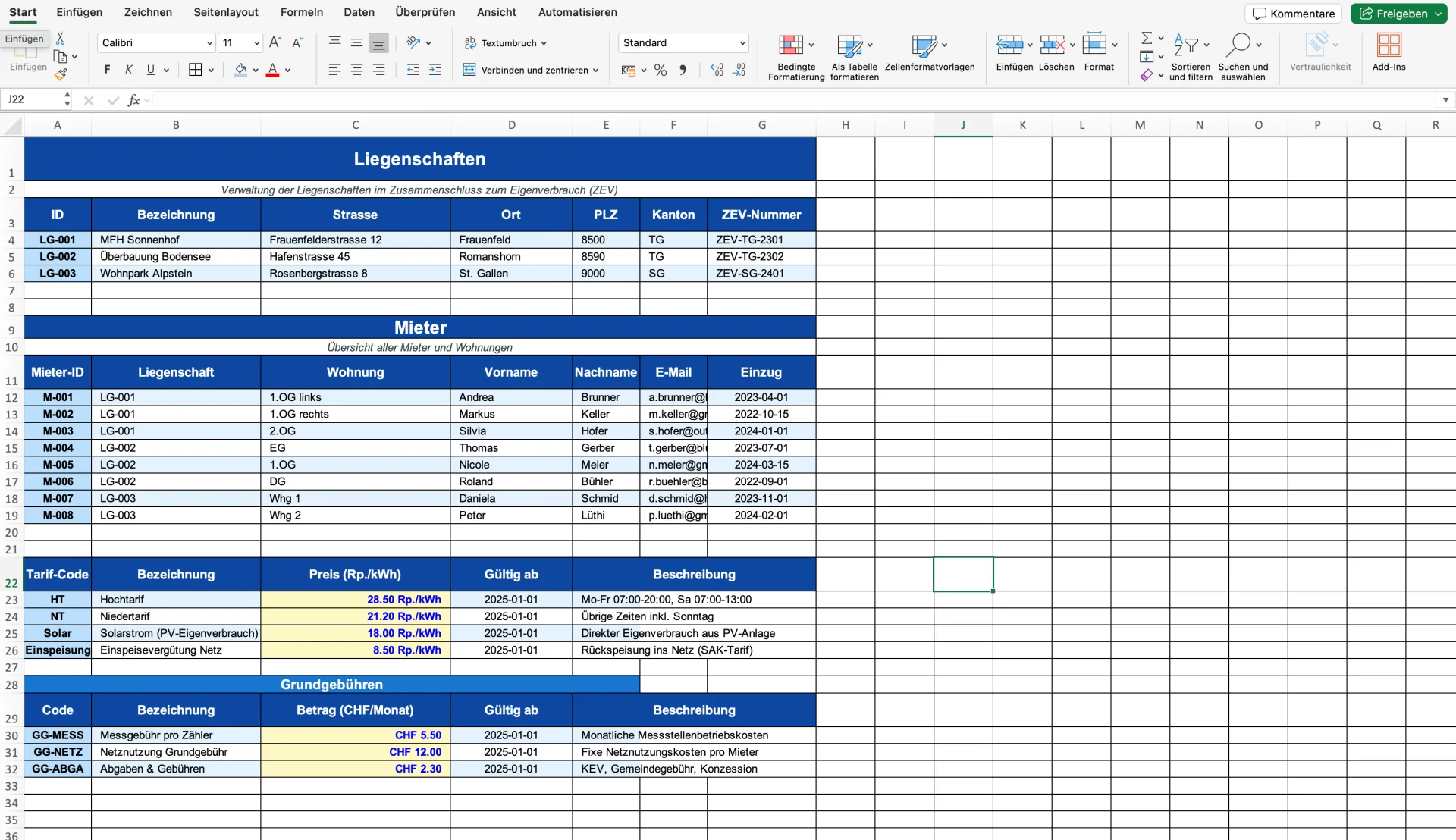
Task: Open Sortieren und filtern
Action: [1191, 57]
